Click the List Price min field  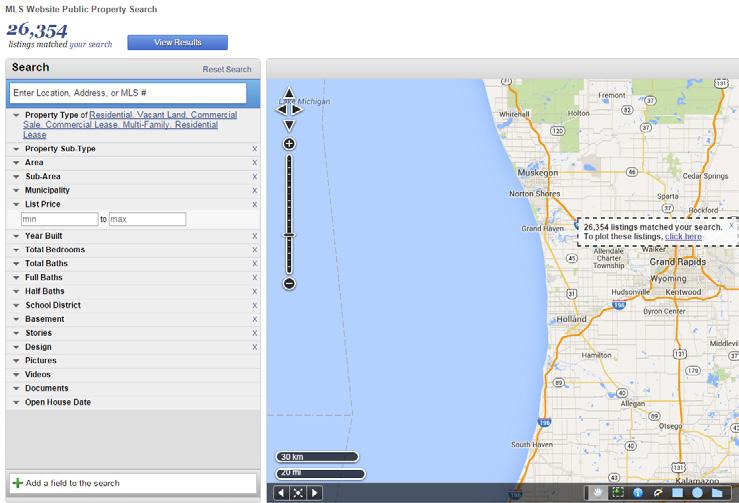click(x=60, y=219)
